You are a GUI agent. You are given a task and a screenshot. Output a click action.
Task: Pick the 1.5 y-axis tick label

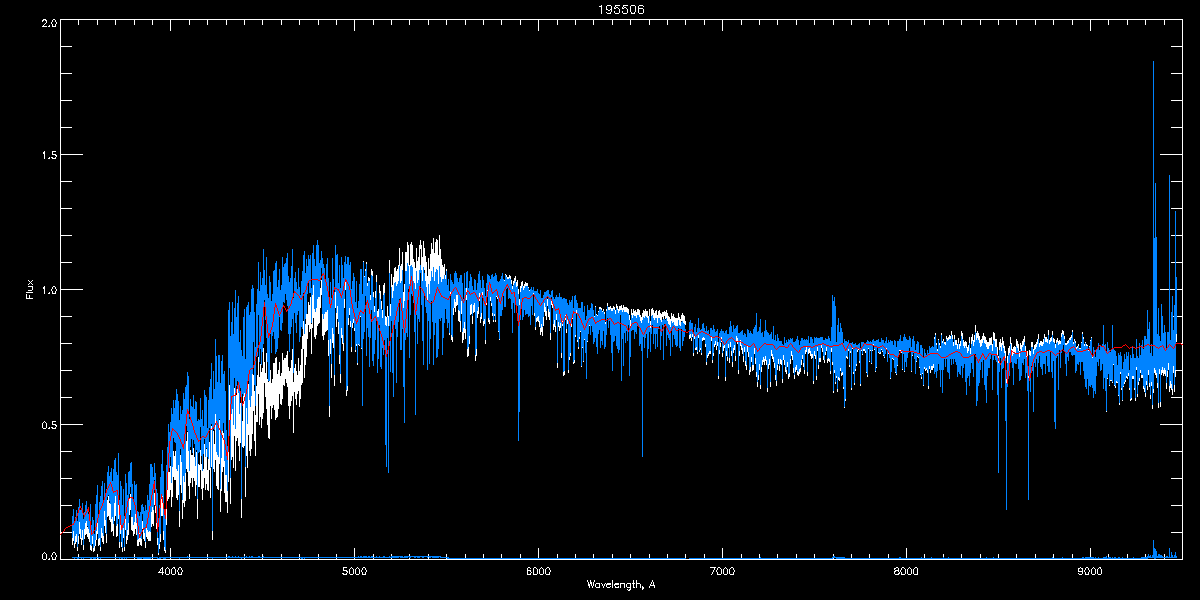pos(49,155)
